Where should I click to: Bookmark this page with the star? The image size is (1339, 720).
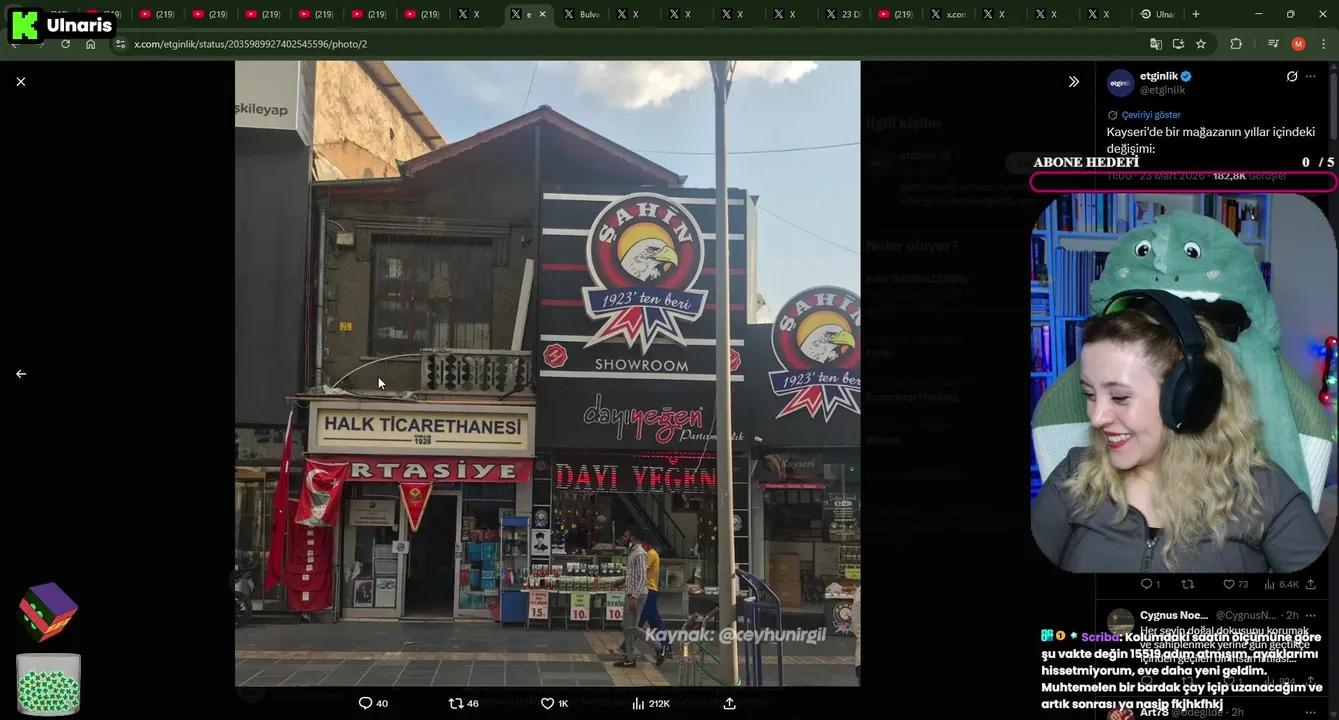click(1201, 44)
